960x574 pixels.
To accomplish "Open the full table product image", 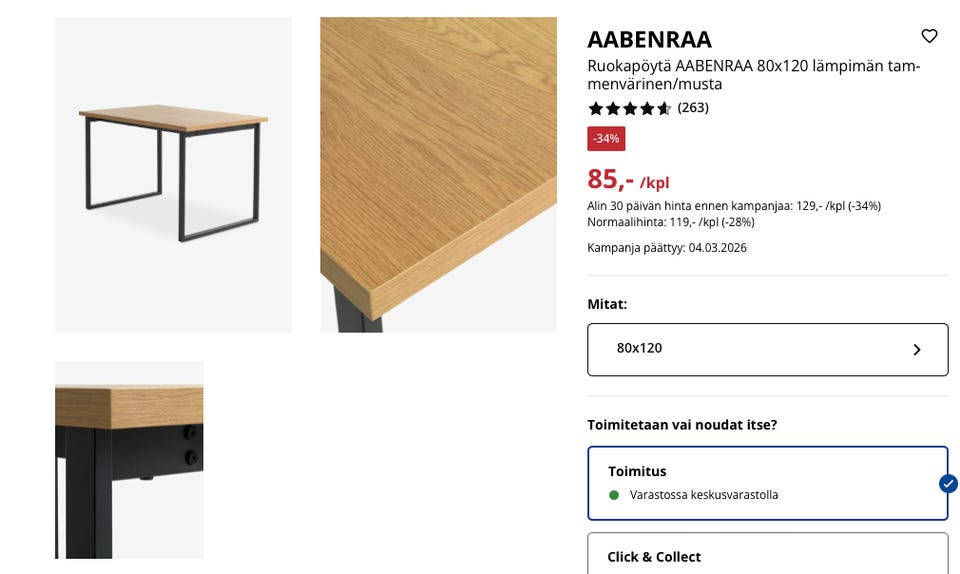I will point(173,175).
